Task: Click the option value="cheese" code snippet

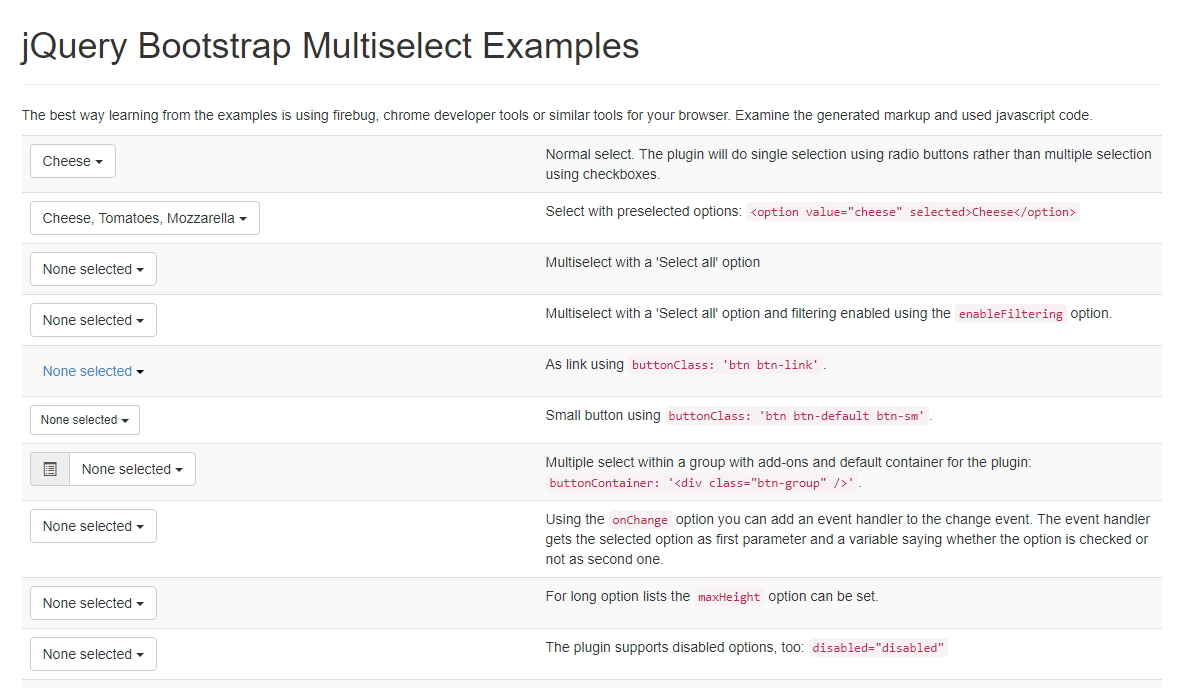Action: 913,212
